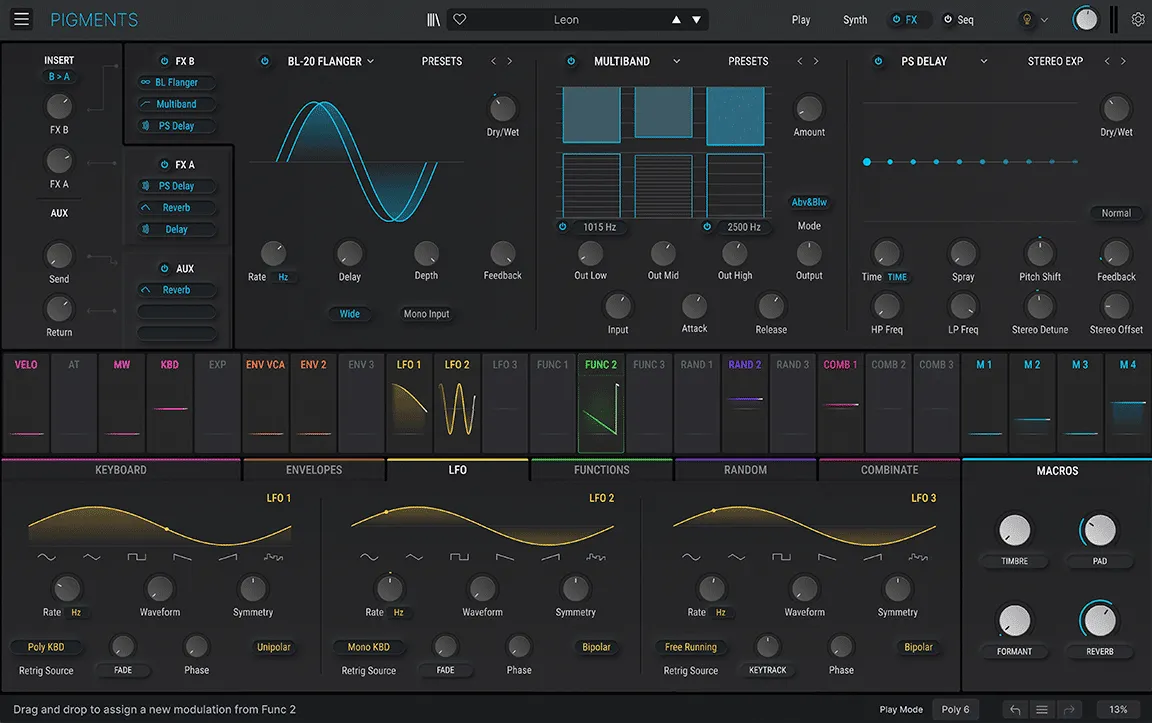This screenshot has width=1152, height=723.
Task: Open the preset library browser icon
Action: [x=433, y=20]
